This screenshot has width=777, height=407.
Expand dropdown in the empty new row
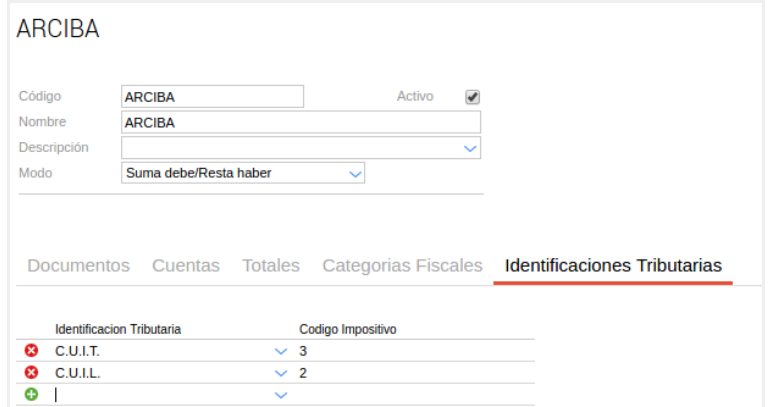pos(280,395)
